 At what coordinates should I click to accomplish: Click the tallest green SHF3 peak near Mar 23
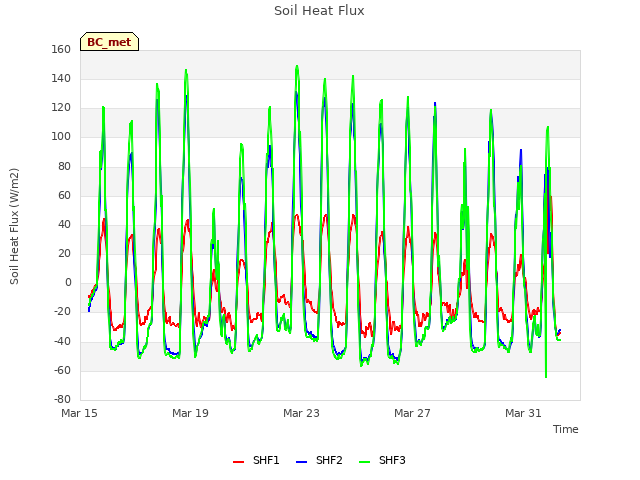point(297,67)
